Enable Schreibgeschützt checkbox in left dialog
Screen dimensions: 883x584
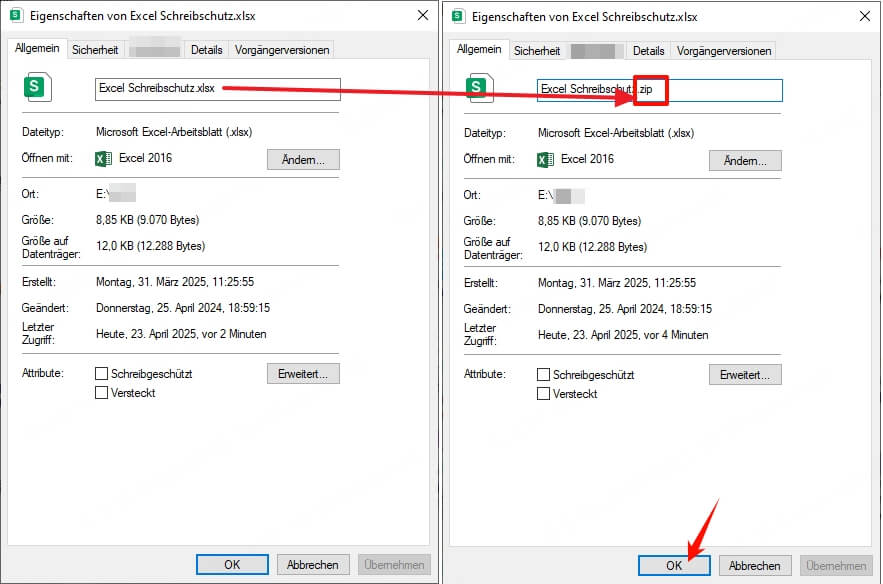coord(101,373)
